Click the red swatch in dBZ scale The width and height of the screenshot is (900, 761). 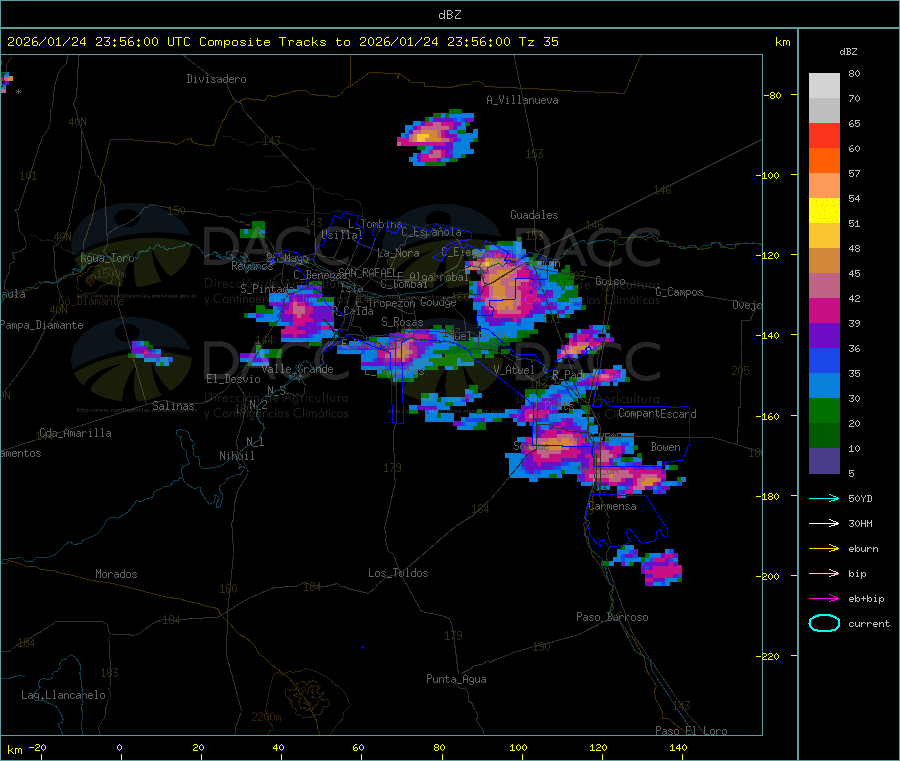824,135
